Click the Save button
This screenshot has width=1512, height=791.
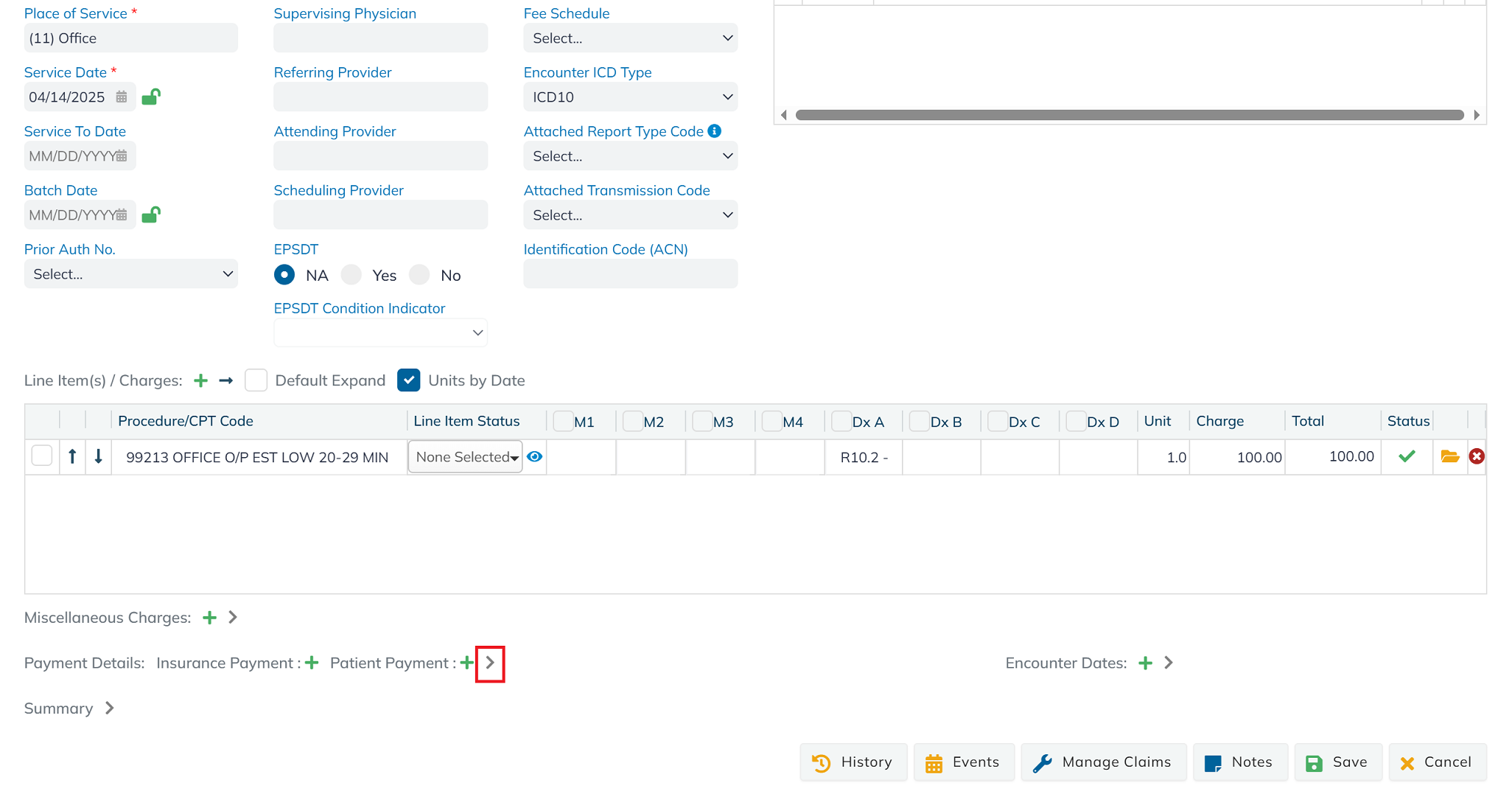tap(1337, 762)
